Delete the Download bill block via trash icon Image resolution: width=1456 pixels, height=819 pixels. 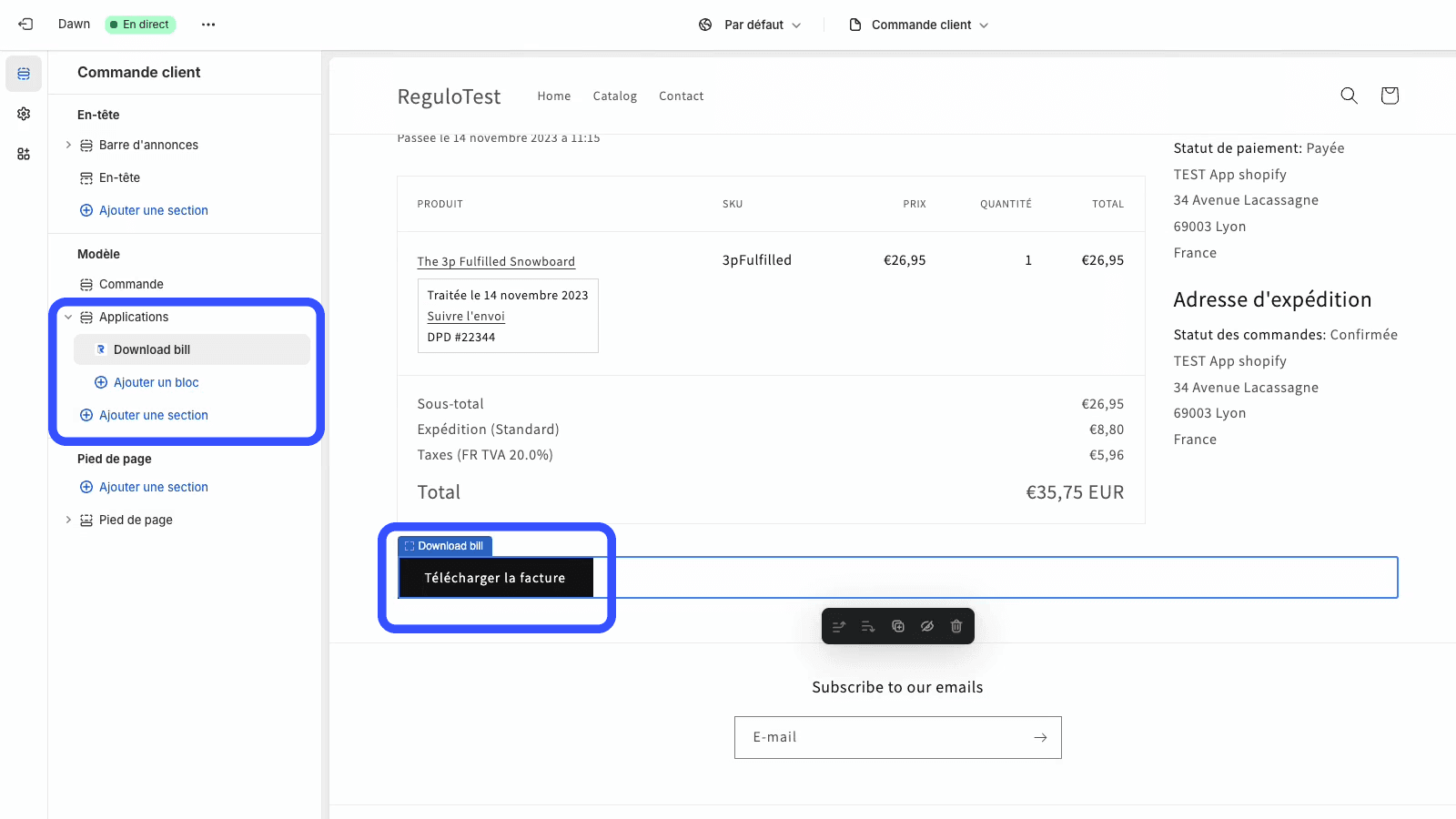click(956, 626)
